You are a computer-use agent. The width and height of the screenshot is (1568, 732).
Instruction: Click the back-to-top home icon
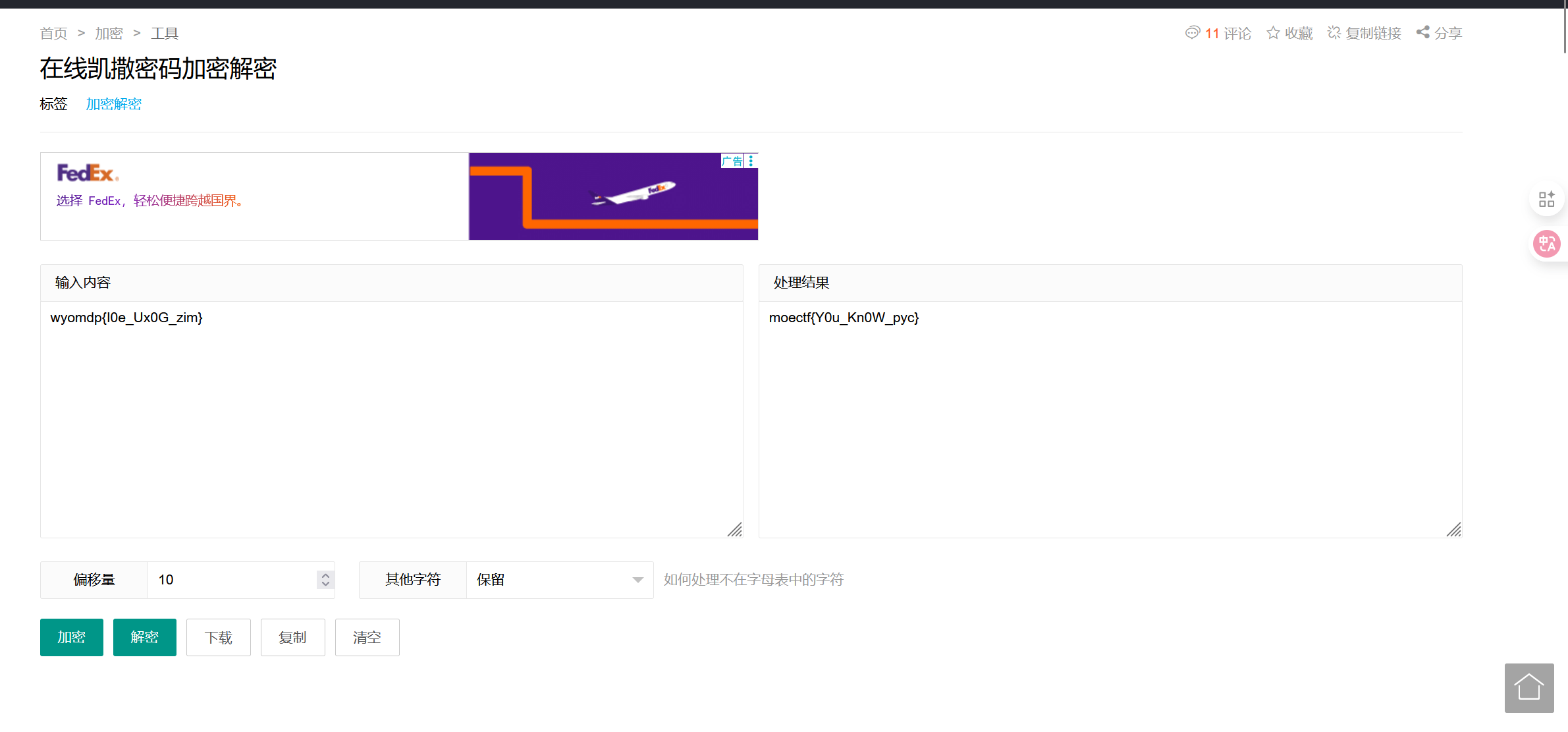1528,688
